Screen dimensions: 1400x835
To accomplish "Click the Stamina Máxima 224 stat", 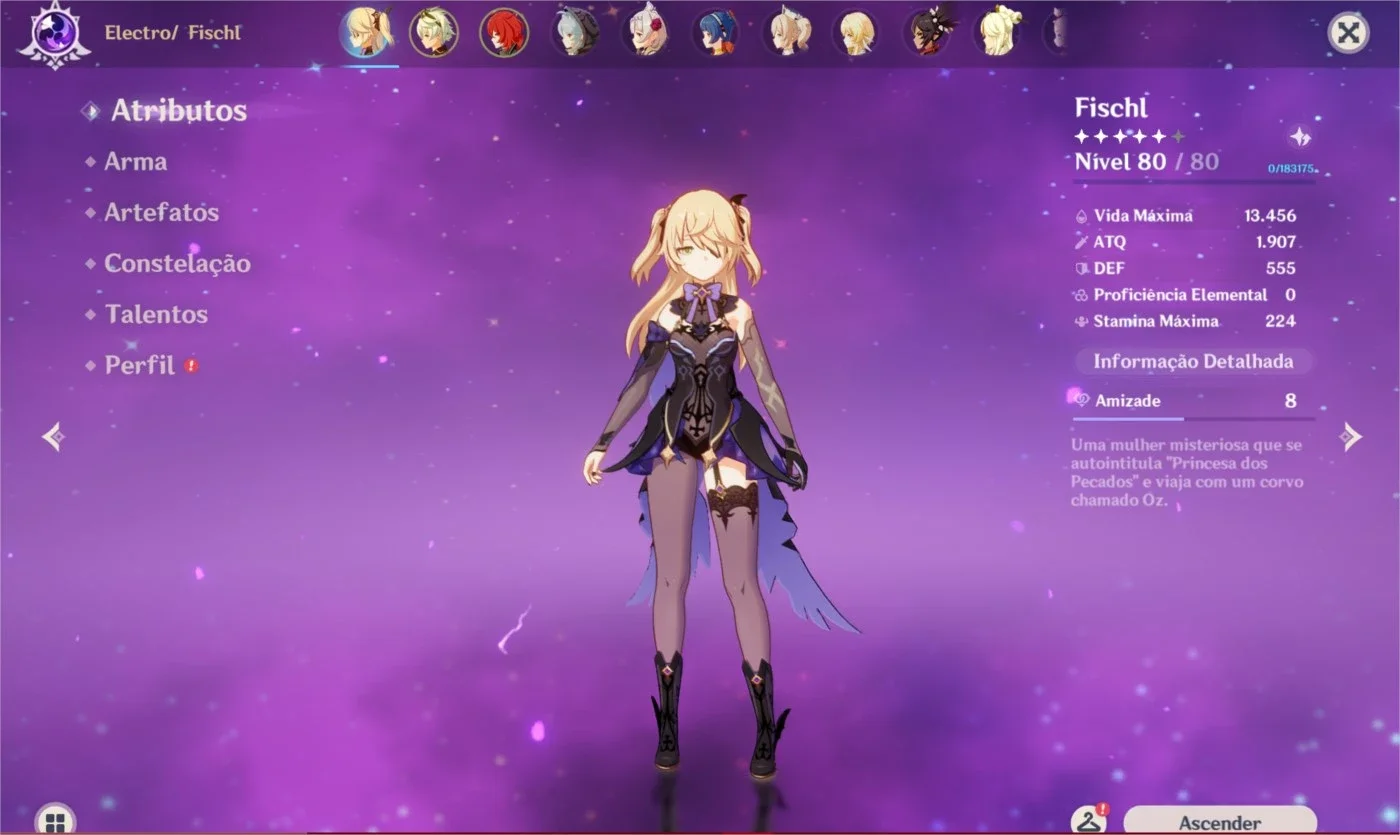I will (x=1186, y=321).
